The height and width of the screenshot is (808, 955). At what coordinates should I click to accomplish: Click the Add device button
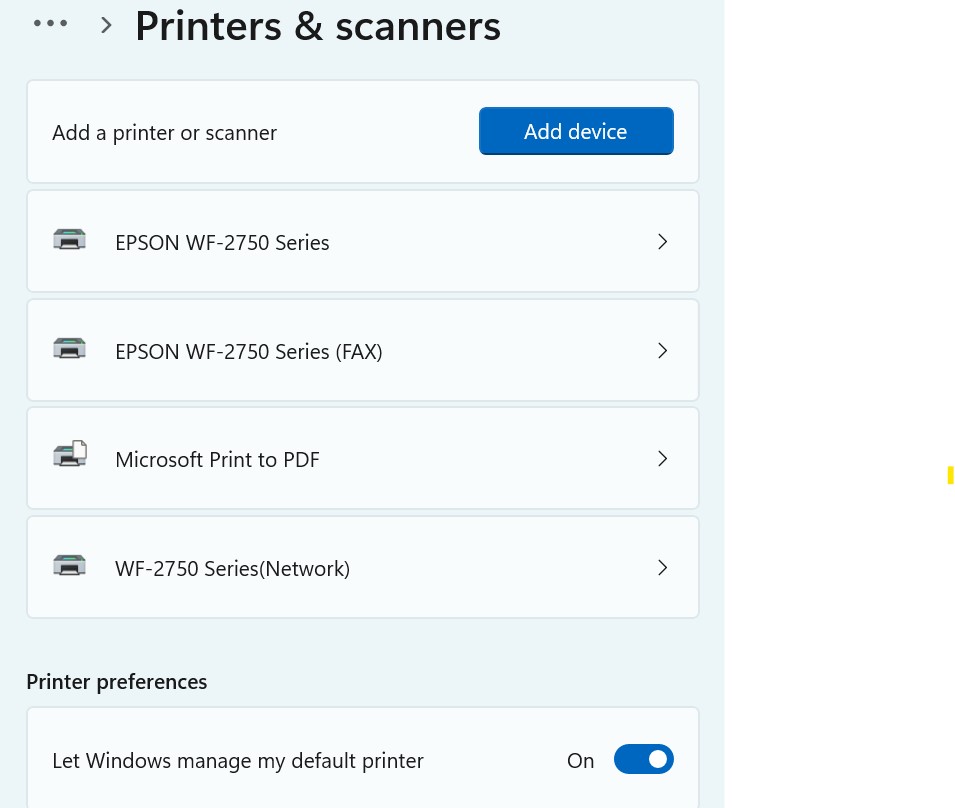(x=576, y=131)
